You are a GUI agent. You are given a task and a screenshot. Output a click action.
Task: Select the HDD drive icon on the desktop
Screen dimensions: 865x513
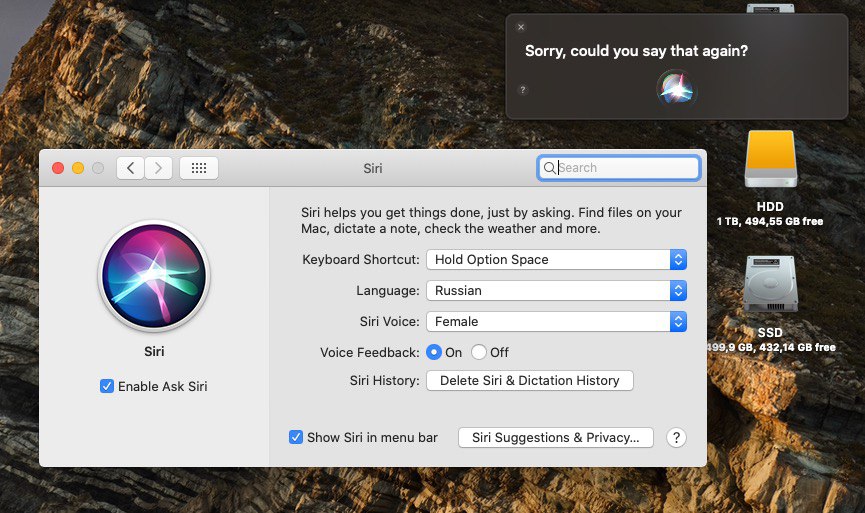pos(771,159)
